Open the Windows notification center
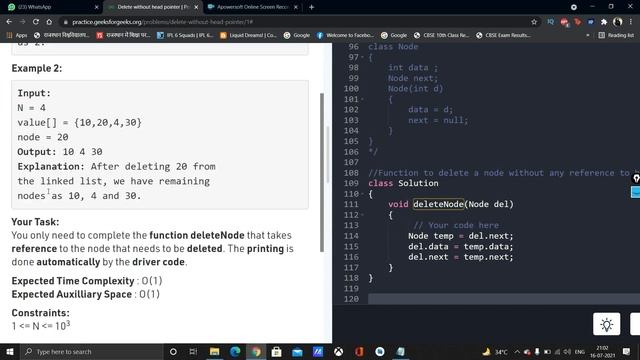The height and width of the screenshot is (360, 640). (x=626, y=351)
